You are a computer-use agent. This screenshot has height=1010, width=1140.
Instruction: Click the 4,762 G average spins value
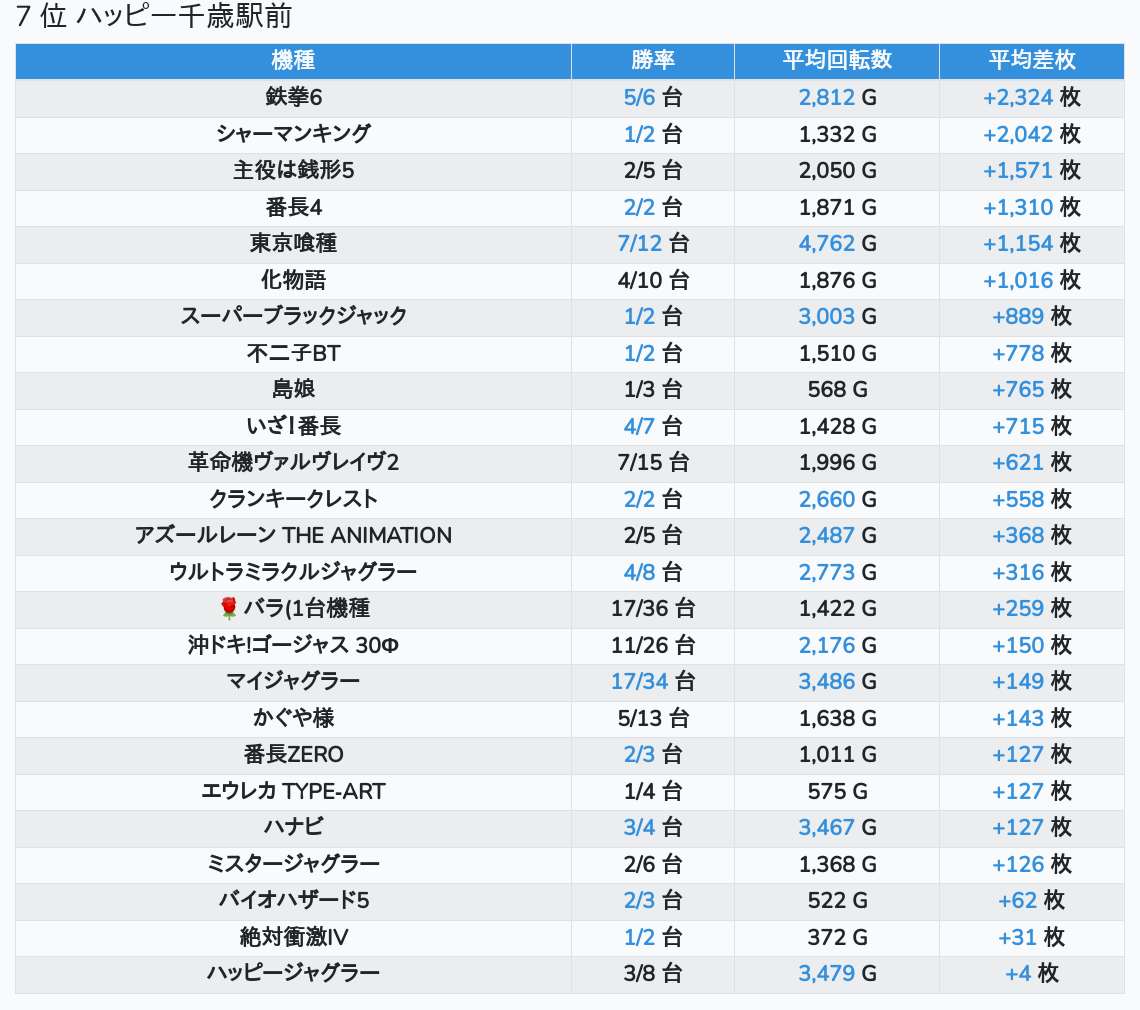click(x=827, y=243)
